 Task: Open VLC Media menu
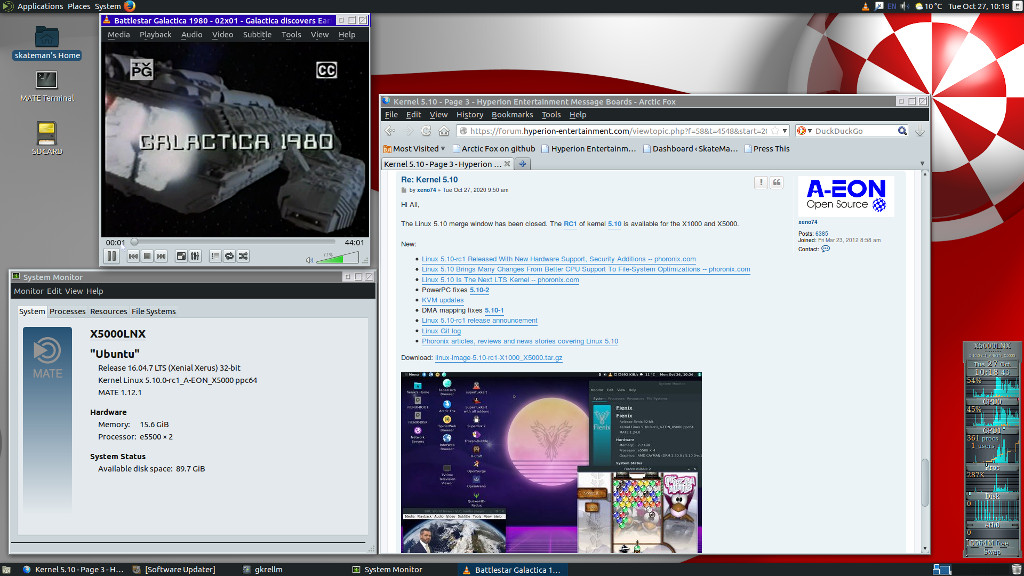coord(118,35)
